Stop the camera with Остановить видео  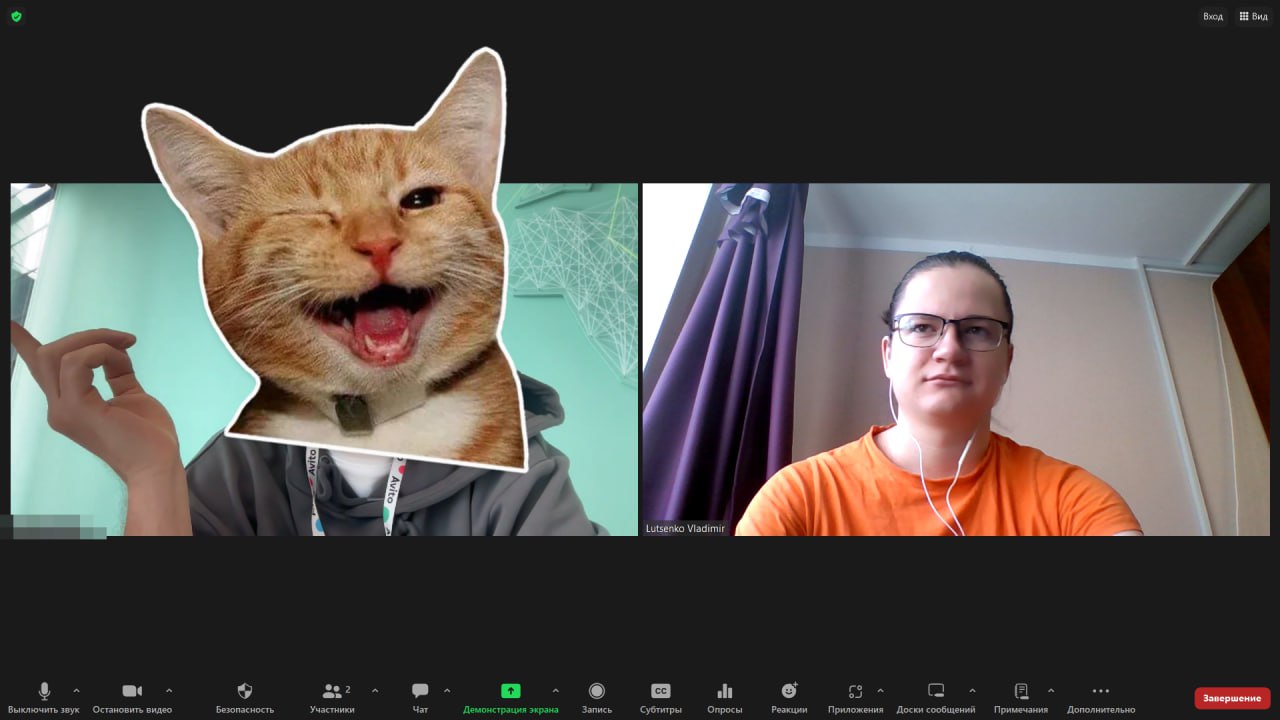click(x=132, y=691)
